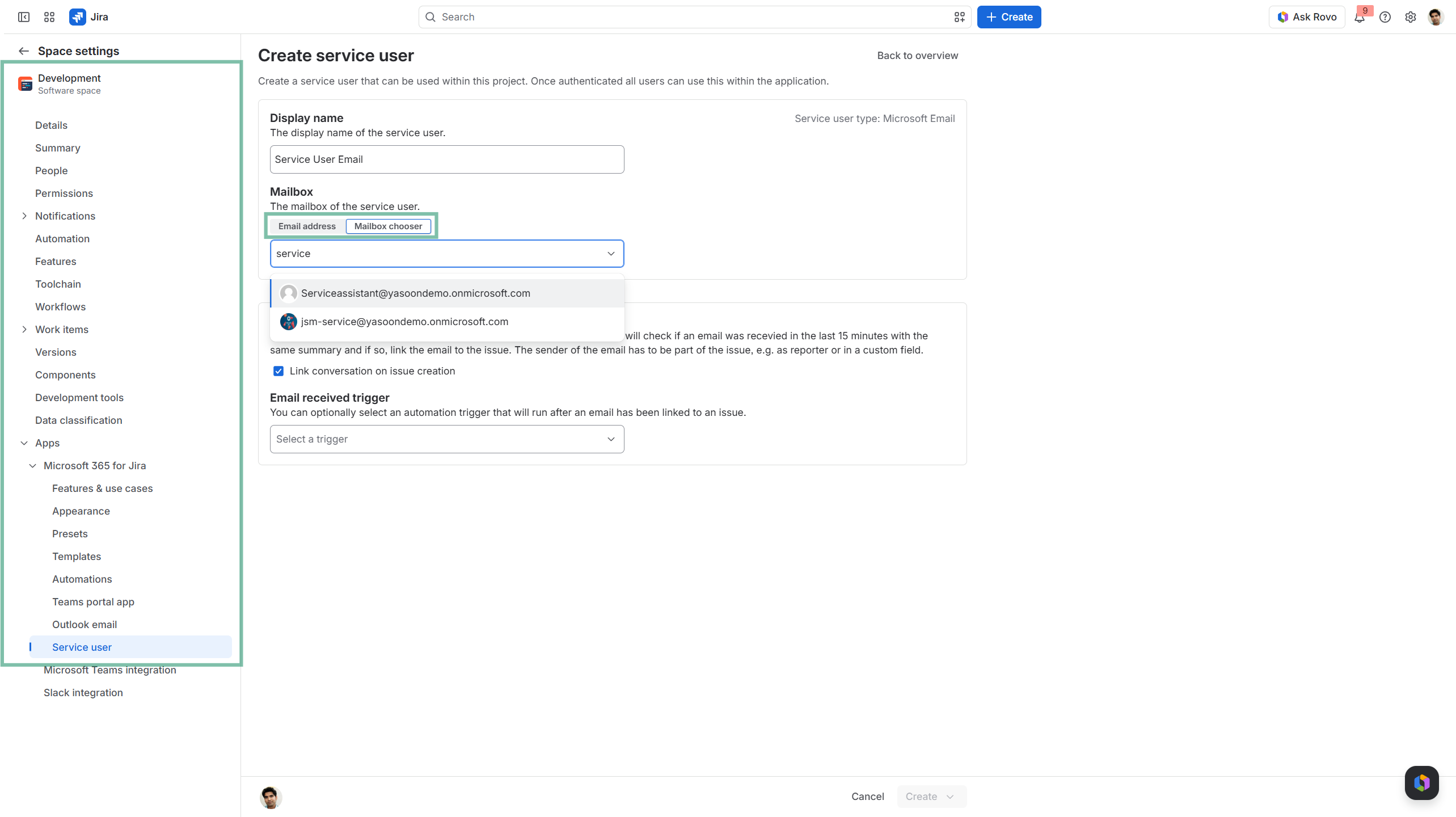Image resolution: width=1456 pixels, height=817 pixels.
Task: Open Automations page under Microsoft 365
Action: (x=82, y=579)
